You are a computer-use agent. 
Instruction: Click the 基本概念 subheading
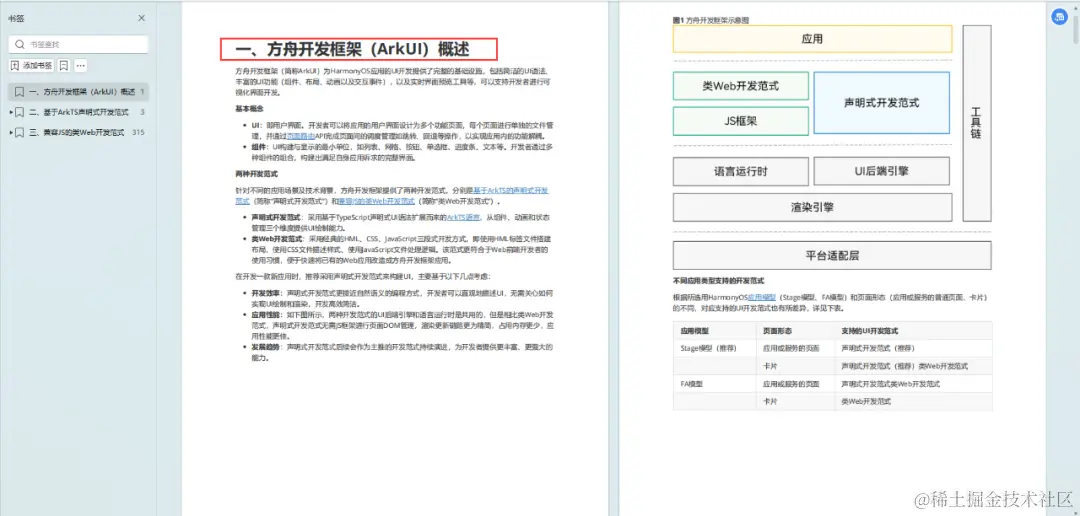coord(249,109)
